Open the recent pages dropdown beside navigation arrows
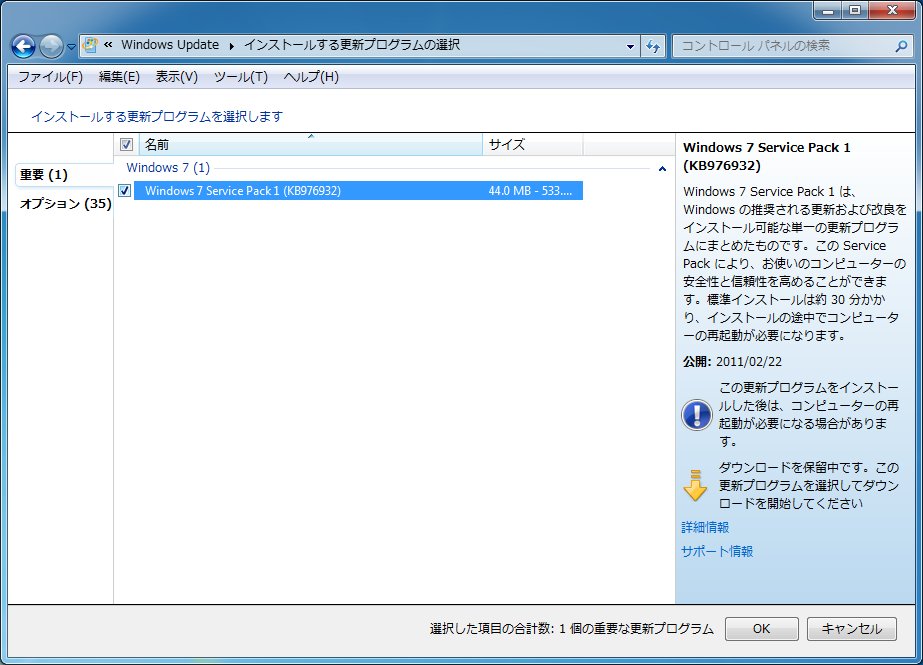This screenshot has width=923, height=665. coord(71,46)
